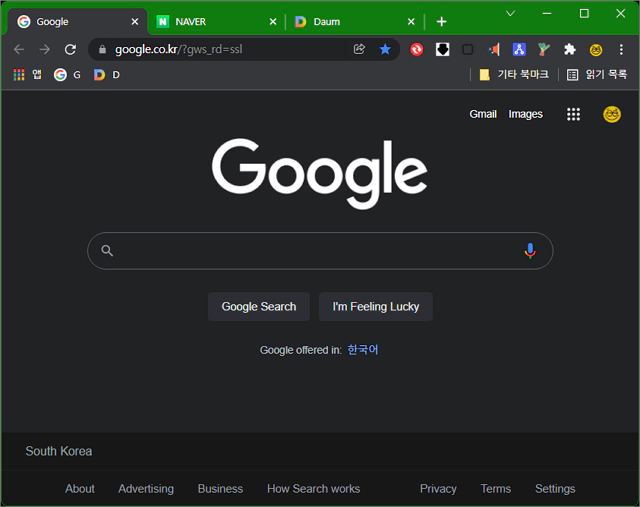Open the Business footer link
The width and height of the screenshot is (640, 507).
(220, 489)
